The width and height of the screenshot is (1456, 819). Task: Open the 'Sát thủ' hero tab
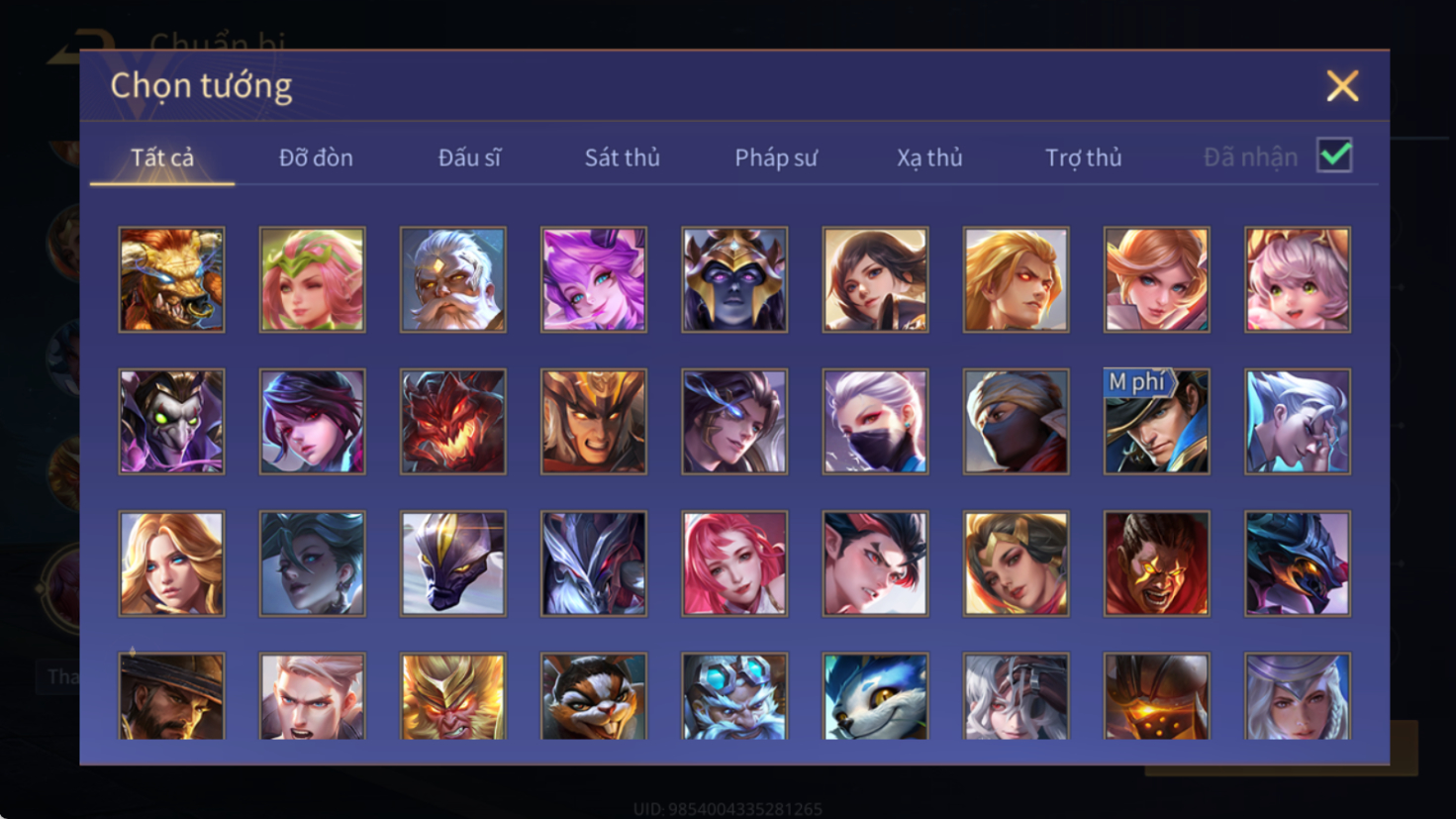pos(622,157)
